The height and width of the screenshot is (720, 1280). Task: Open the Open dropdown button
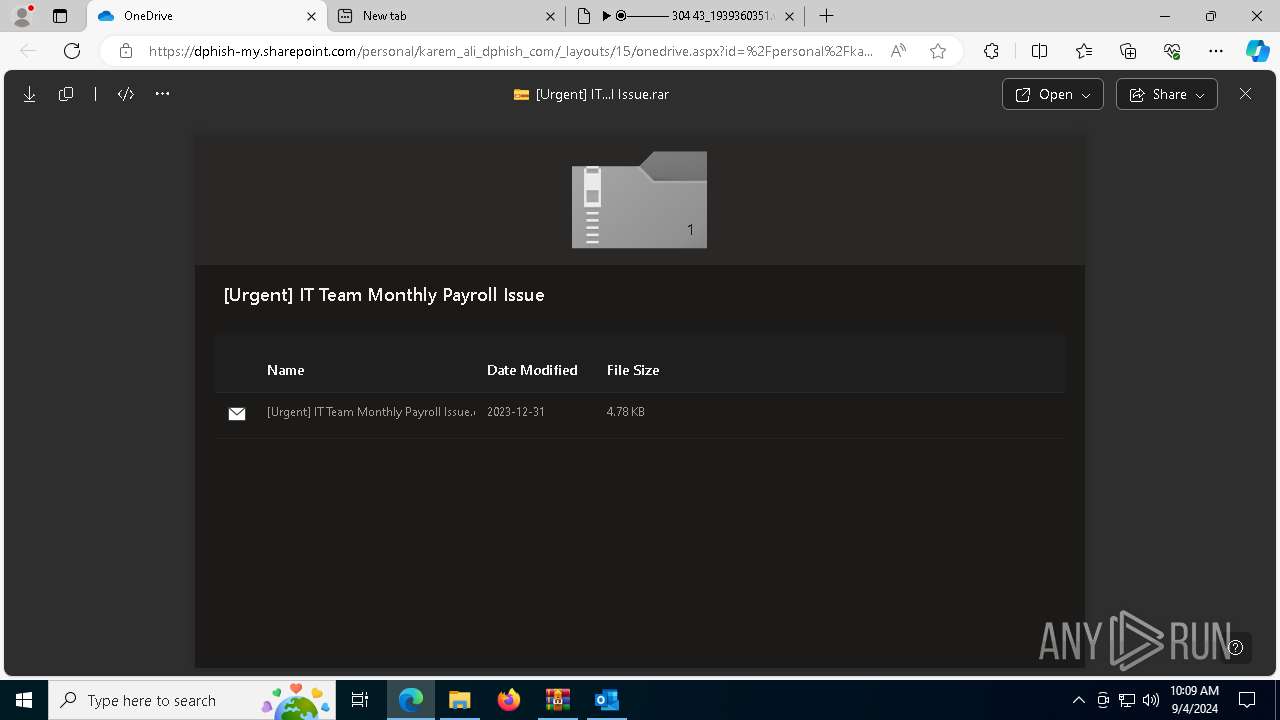coord(1053,94)
